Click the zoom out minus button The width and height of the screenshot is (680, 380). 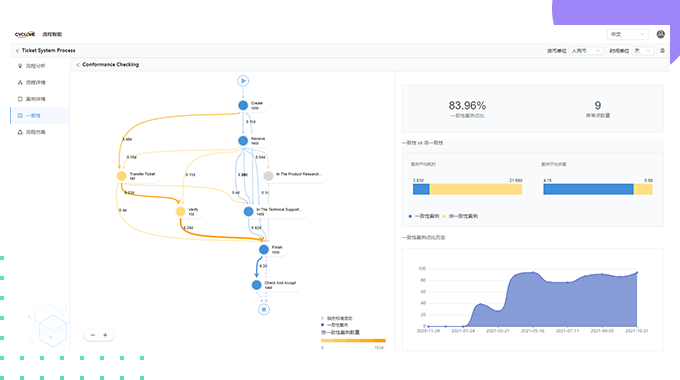pyautogui.click(x=92, y=335)
